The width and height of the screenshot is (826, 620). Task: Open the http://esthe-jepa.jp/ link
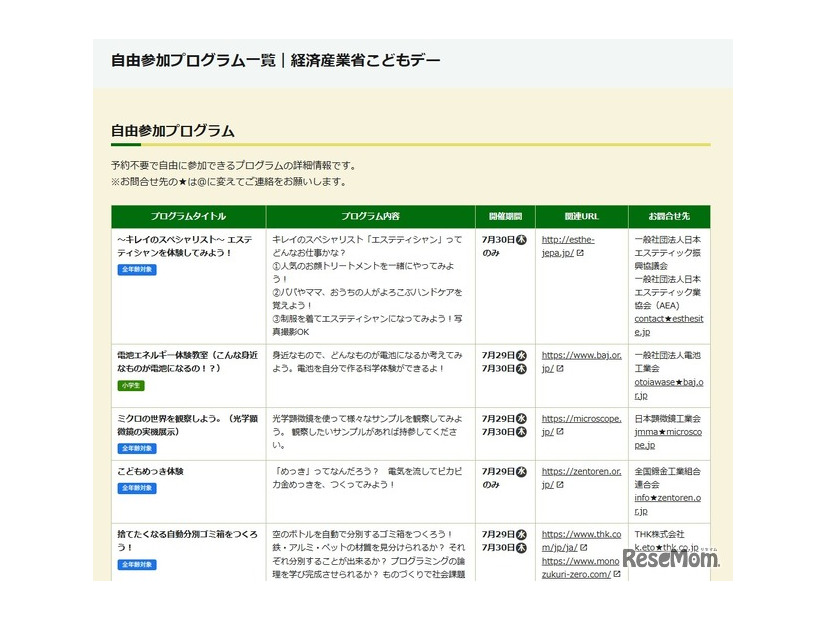click(567, 246)
